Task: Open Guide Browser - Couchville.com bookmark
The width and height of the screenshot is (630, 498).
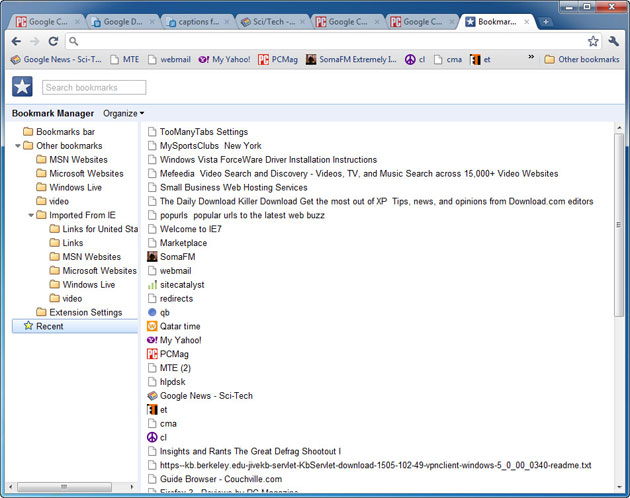Action: click(215, 479)
